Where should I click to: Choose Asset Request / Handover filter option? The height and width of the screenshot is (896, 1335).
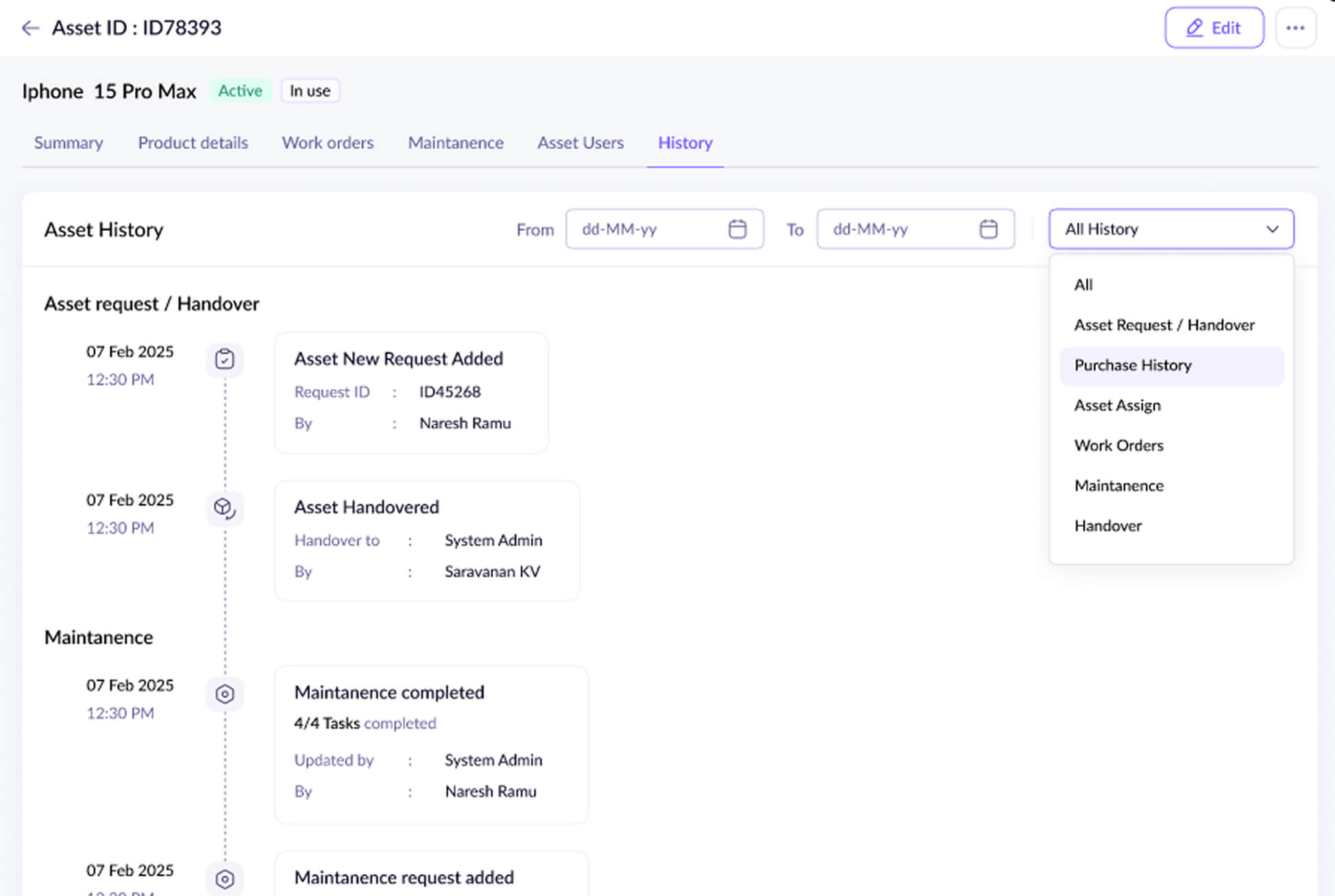point(1171,325)
